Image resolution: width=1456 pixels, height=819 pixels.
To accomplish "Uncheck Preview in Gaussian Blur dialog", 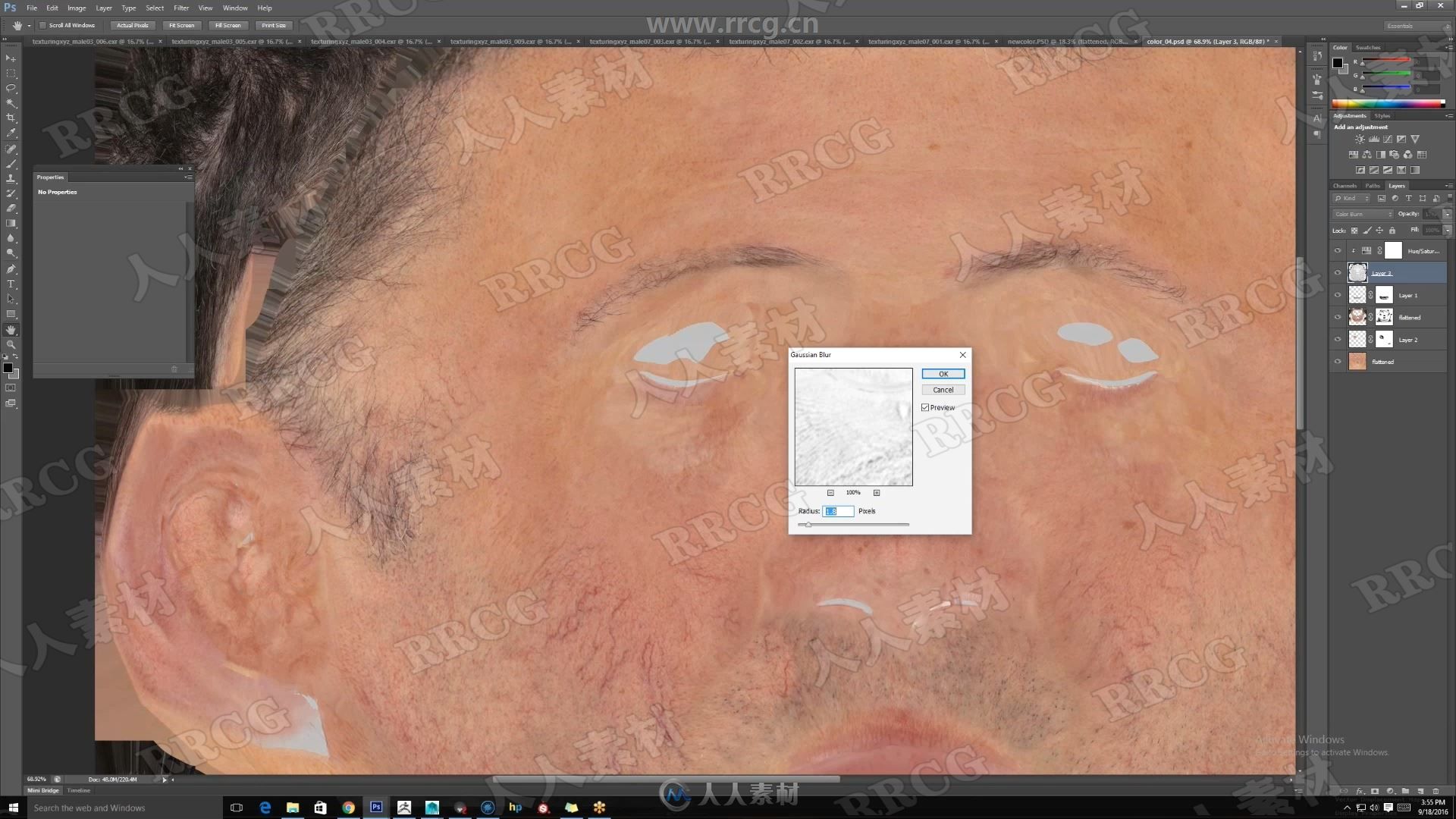I will [925, 408].
